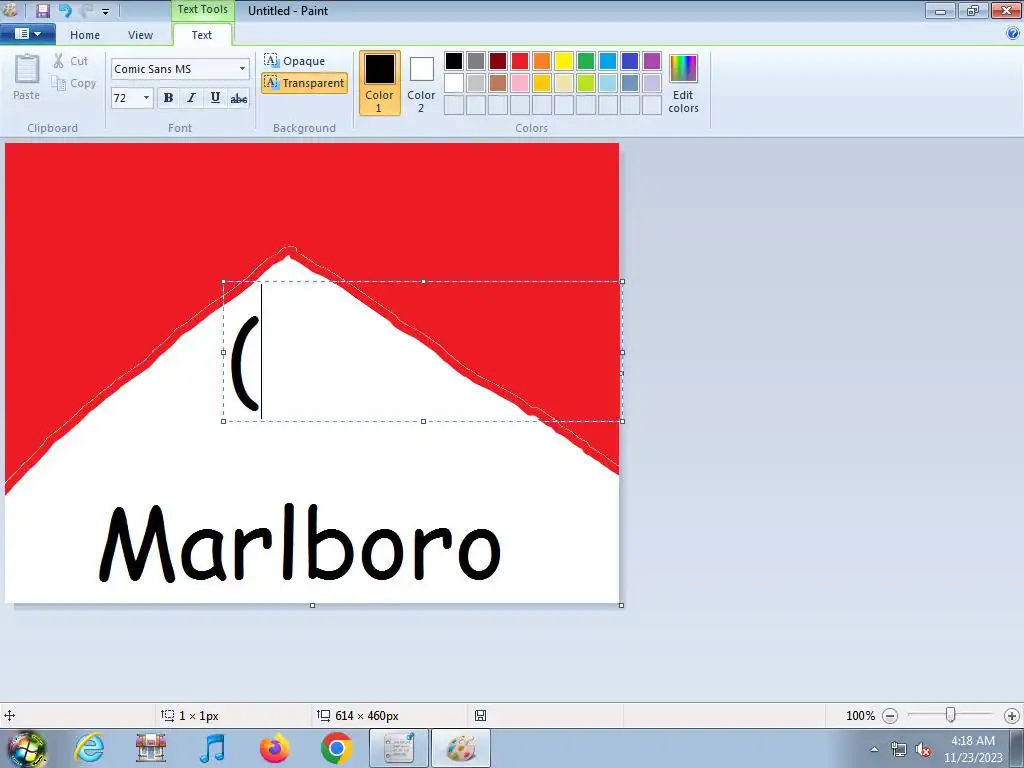Viewport: 1024px width, 768px height.
Task: Toggle Underline text formatting
Action: click(x=215, y=98)
